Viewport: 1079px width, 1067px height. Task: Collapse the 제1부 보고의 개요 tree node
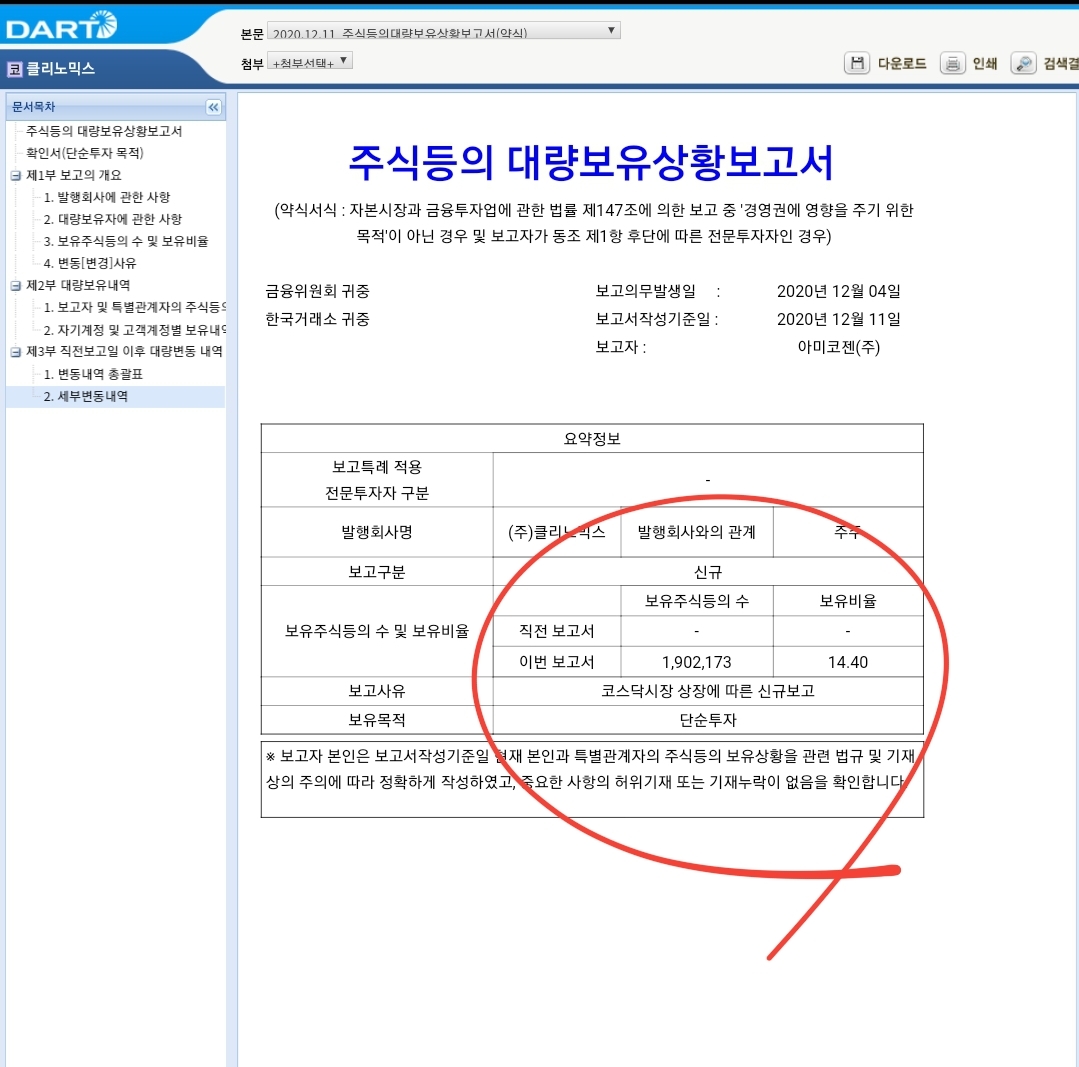point(16,175)
